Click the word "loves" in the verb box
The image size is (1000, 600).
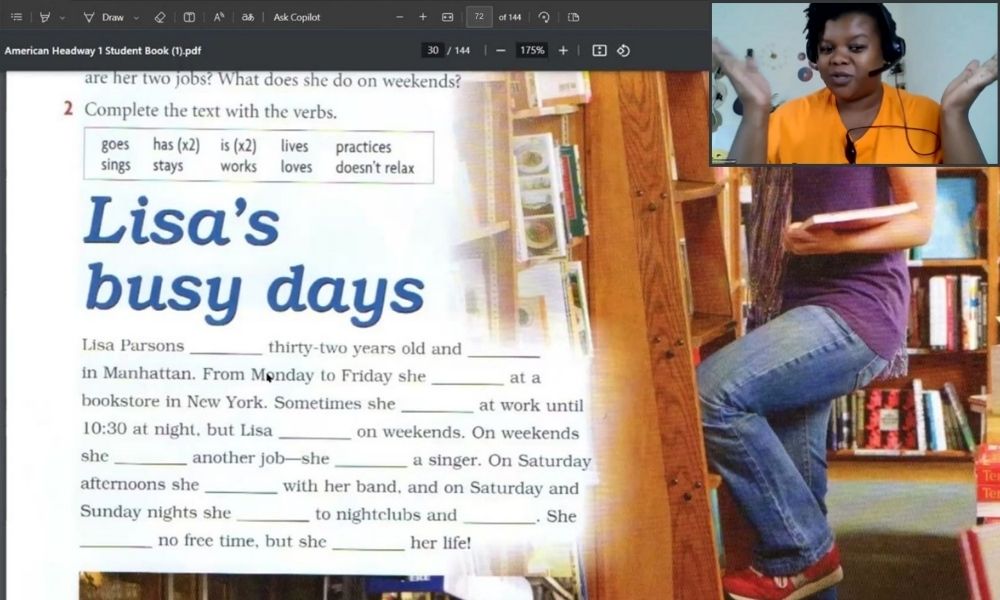297,167
